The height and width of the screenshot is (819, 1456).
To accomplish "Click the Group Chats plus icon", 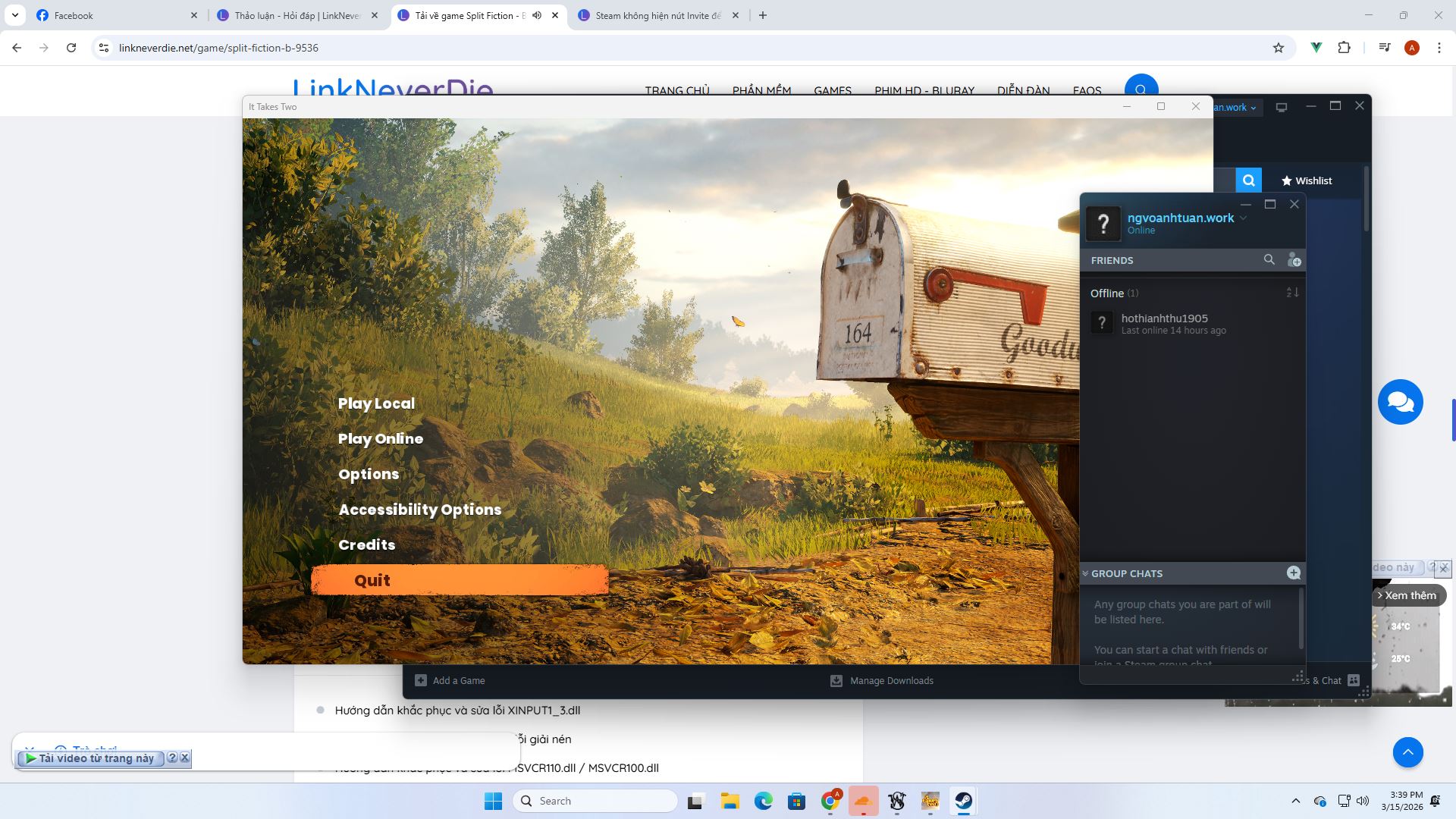I will pyautogui.click(x=1294, y=573).
